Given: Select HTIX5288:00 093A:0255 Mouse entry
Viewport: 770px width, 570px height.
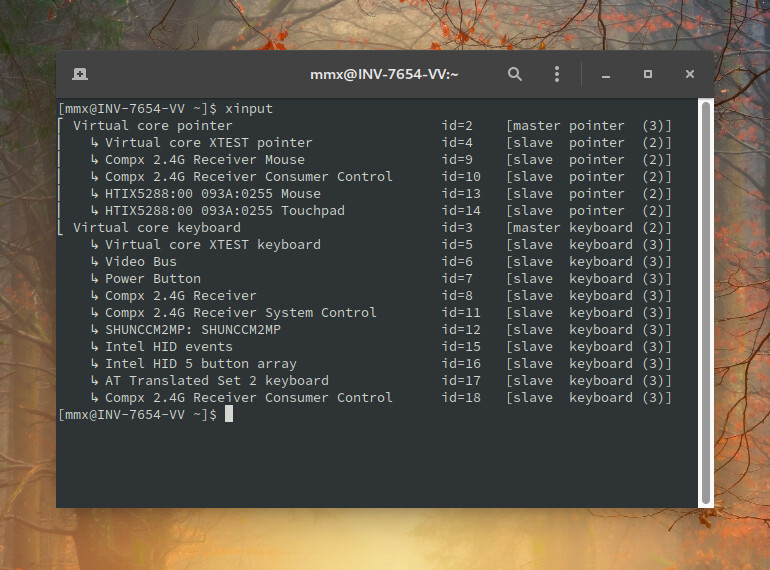Looking at the screenshot, I should tap(213, 193).
